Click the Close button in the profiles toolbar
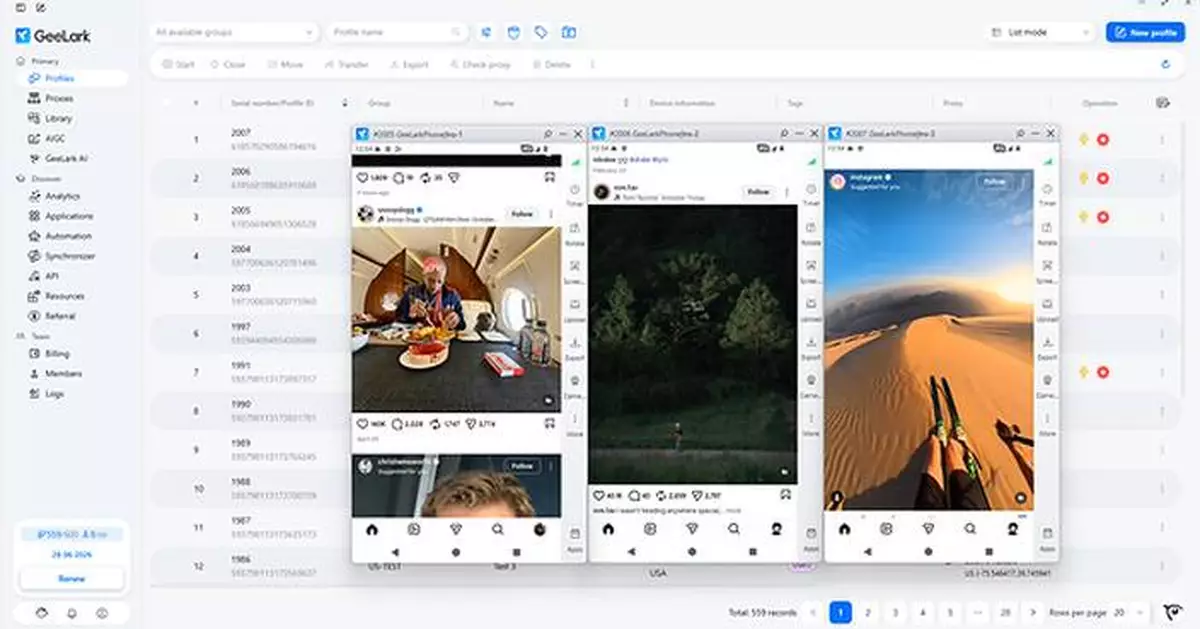The height and width of the screenshot is (629, 1200). coord(228,64)
